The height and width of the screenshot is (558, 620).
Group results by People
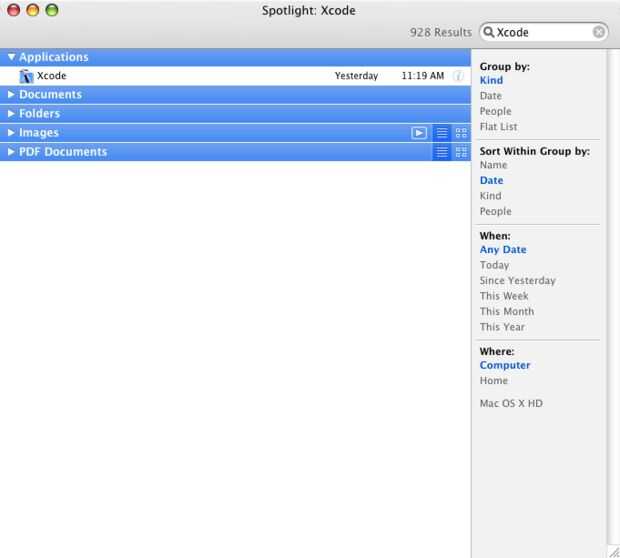coord(495,112)
